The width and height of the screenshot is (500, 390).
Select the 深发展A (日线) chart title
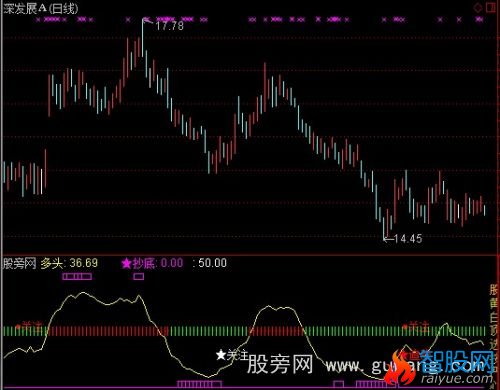41,8
